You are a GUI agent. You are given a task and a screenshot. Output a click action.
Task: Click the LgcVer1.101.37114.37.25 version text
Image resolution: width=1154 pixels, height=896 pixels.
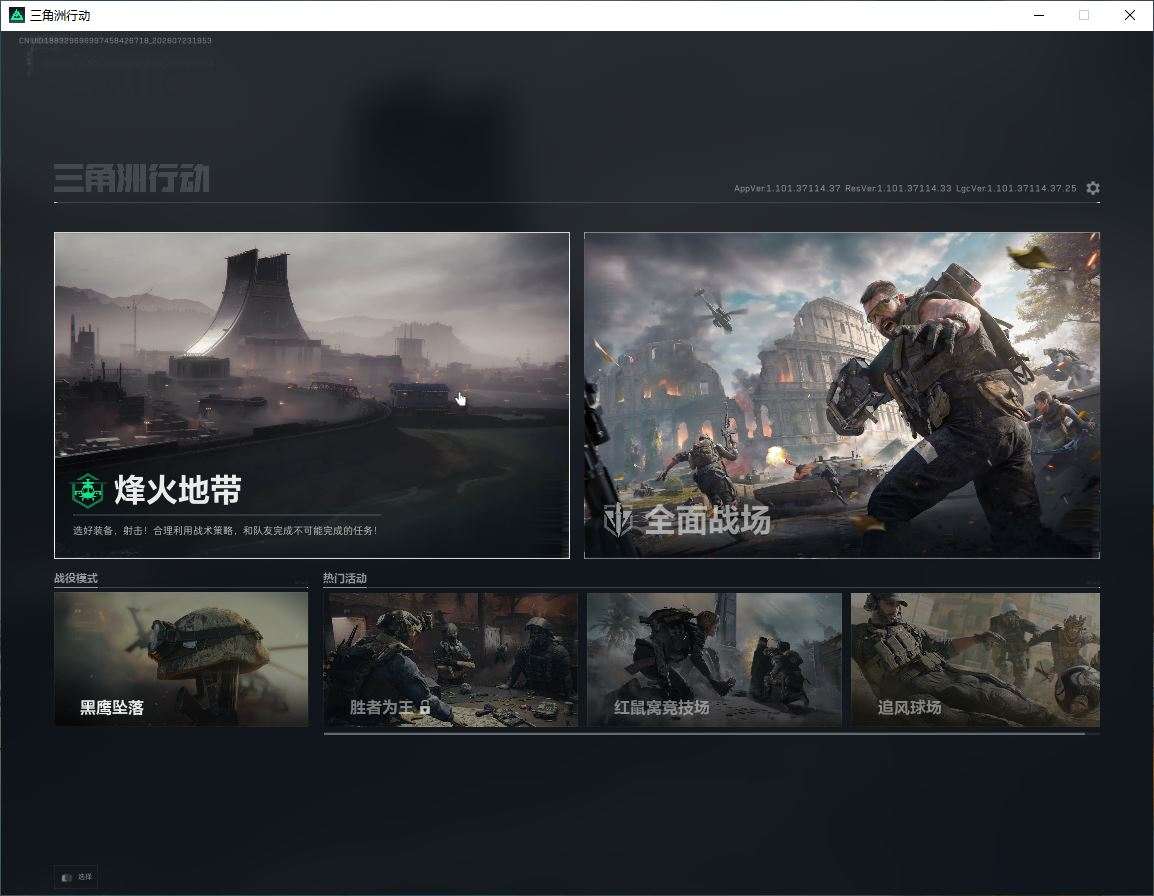pyautogui.click(x=1016, y=188)
